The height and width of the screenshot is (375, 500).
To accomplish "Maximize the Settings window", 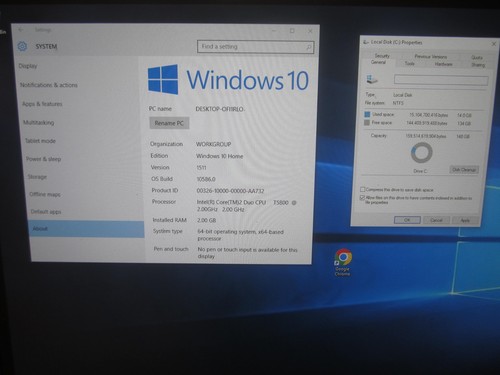I will [x=292, y=31].
